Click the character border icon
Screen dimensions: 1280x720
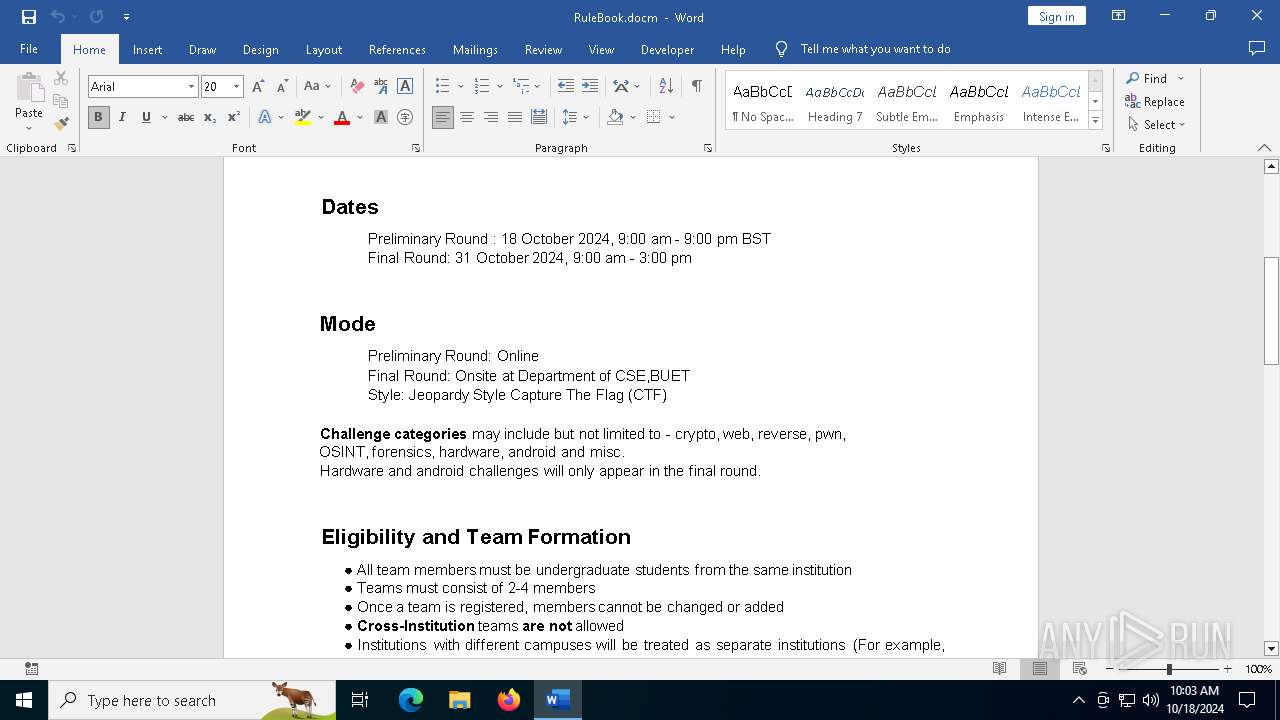click(405, 87)
